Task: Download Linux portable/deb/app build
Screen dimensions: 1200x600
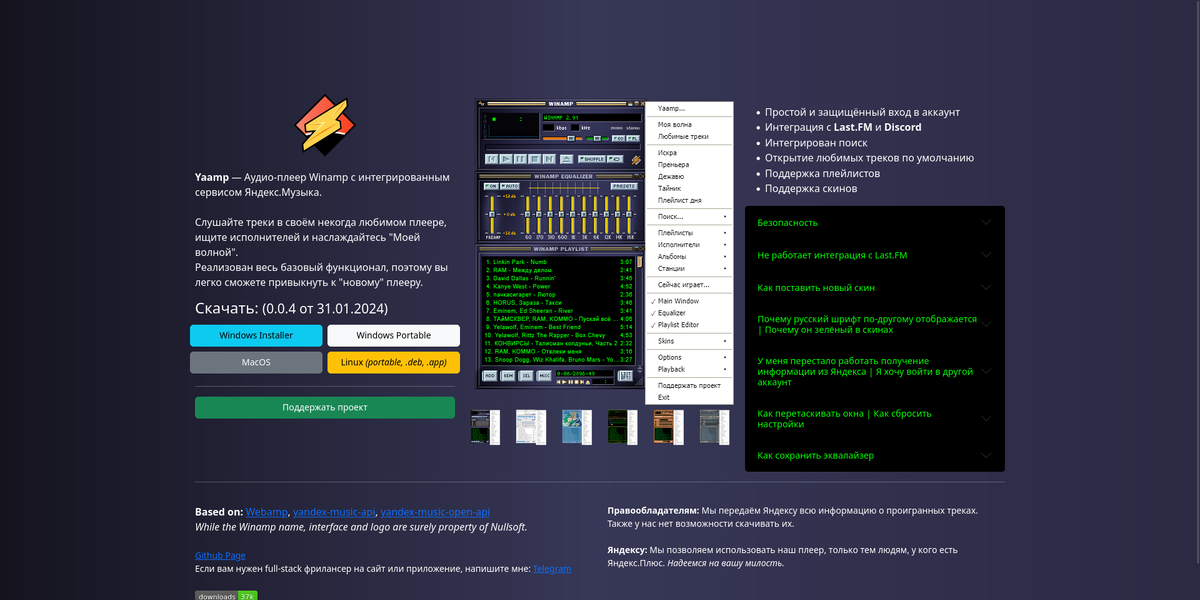Action: [x=393, y=362]
